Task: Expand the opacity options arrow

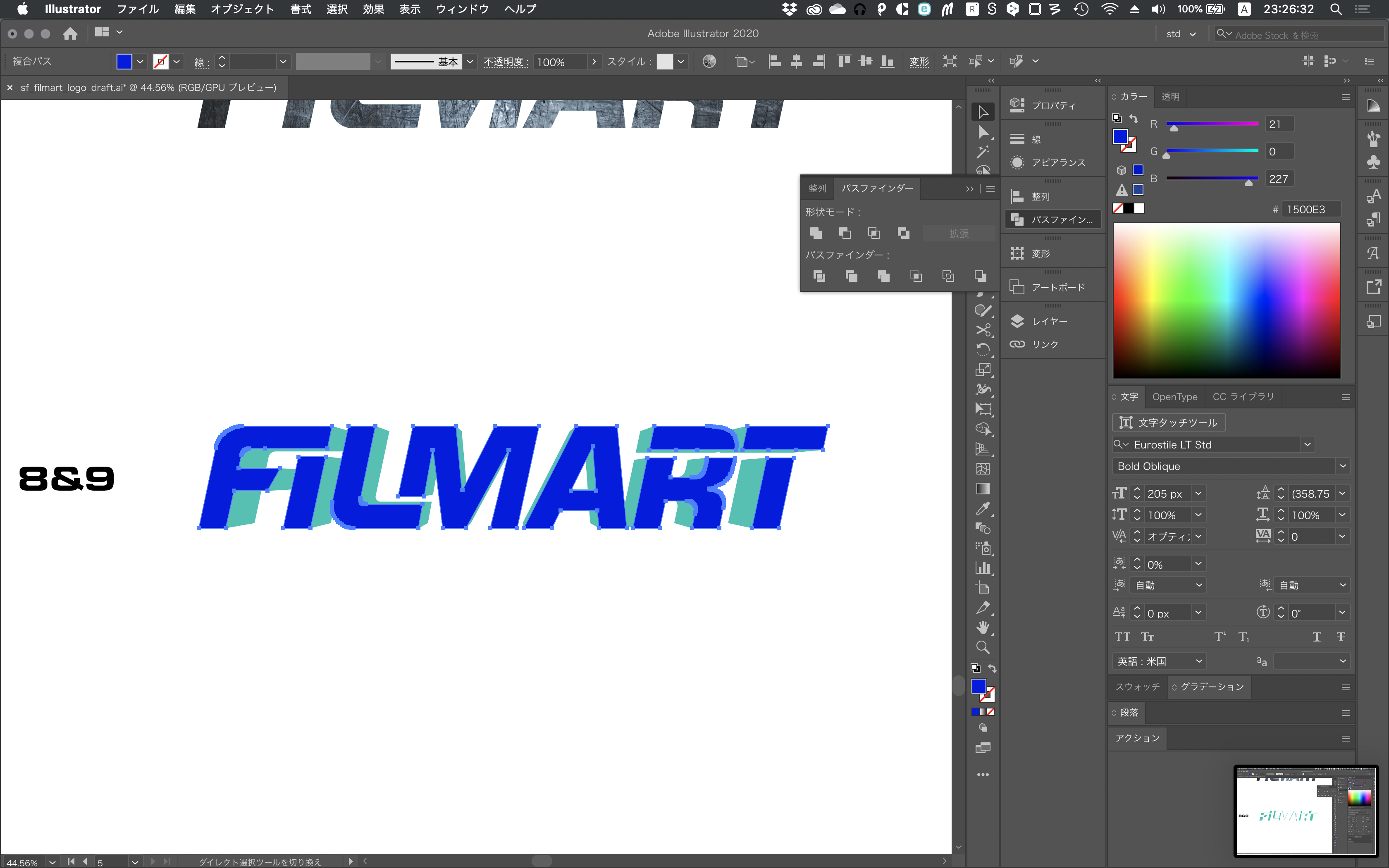Action: (594, 62)
